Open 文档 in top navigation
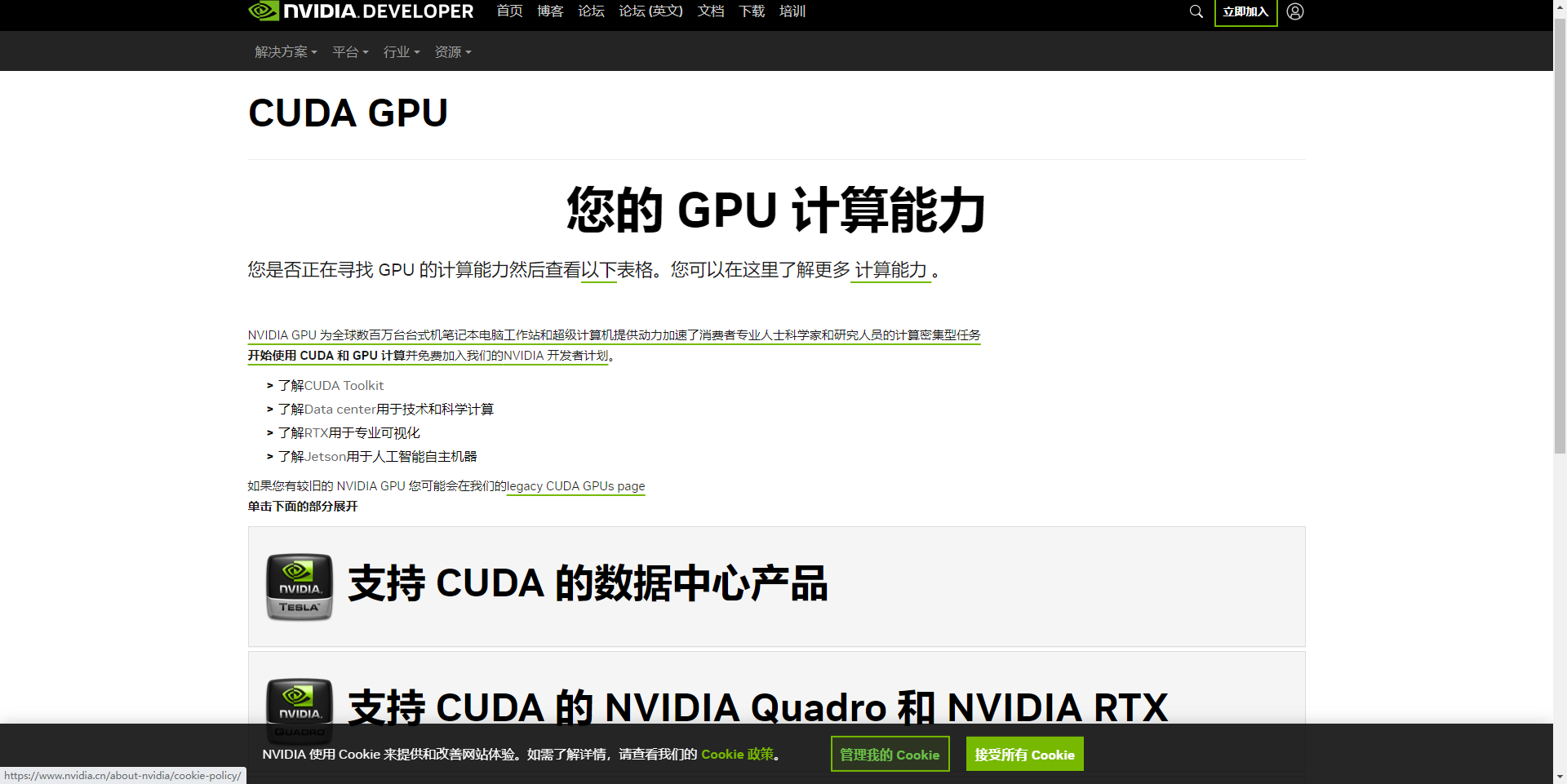This screenshot has width=1567, height=784. click(x=711, y=11)
